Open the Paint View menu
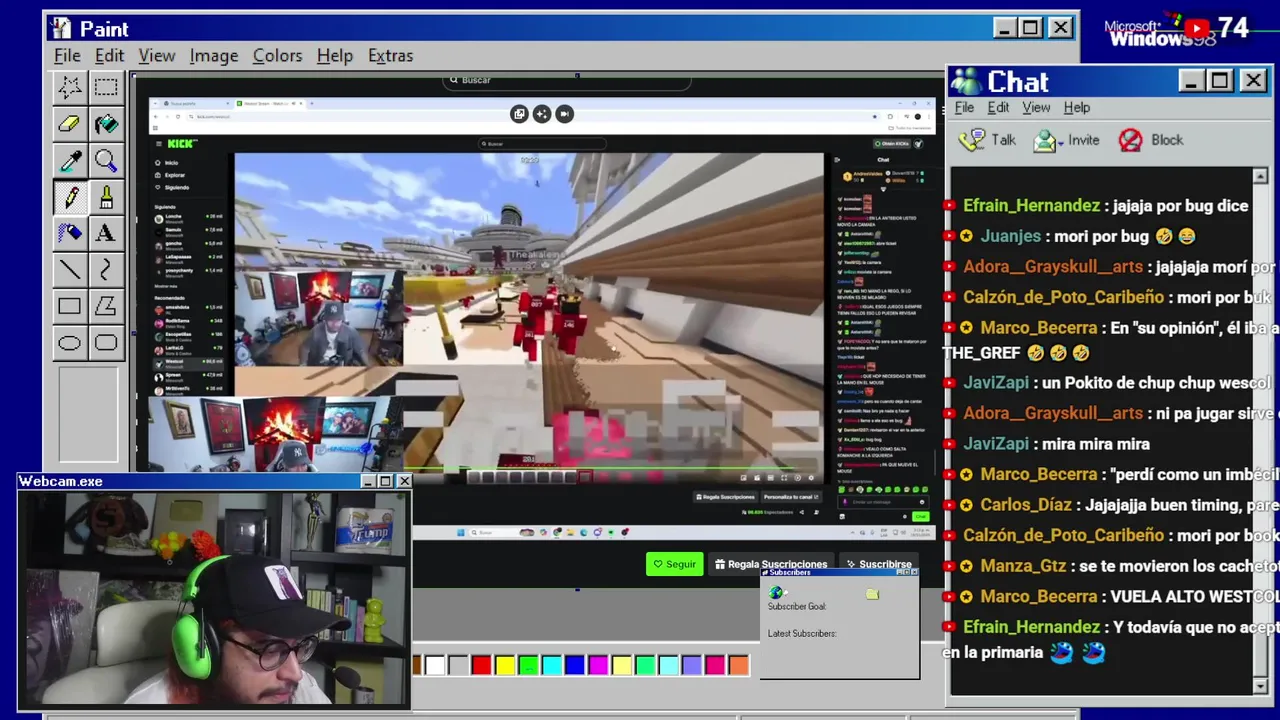 pos(157,56)
